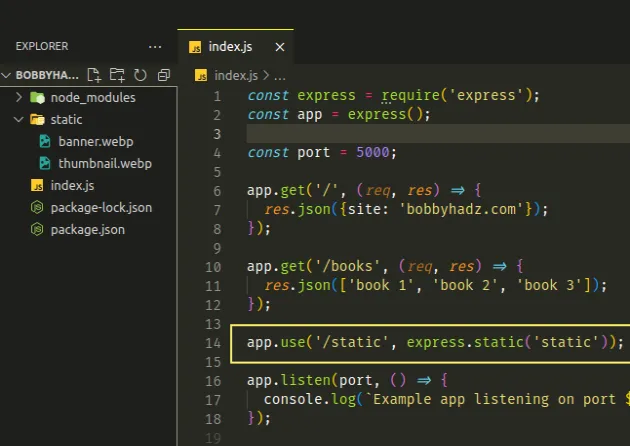The height and width of the screenshot is (446, 630).
Task: Place cursor on empty line 3
Action: 438,133
